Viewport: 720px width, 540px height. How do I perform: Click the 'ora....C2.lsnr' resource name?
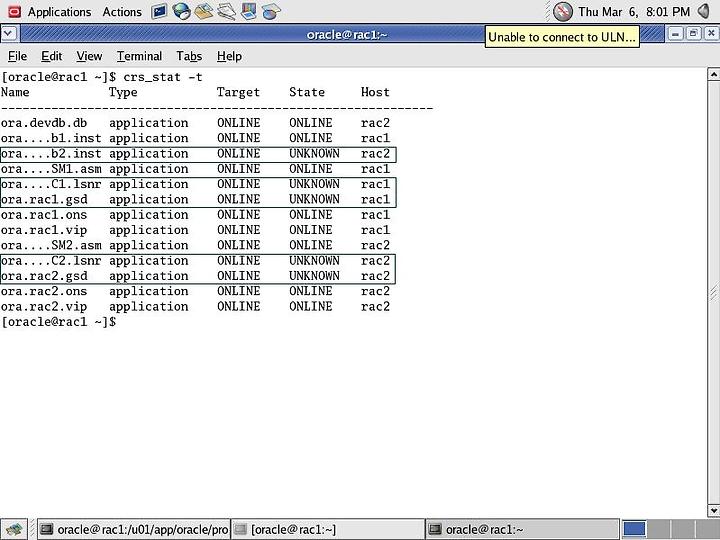point(51,261)
